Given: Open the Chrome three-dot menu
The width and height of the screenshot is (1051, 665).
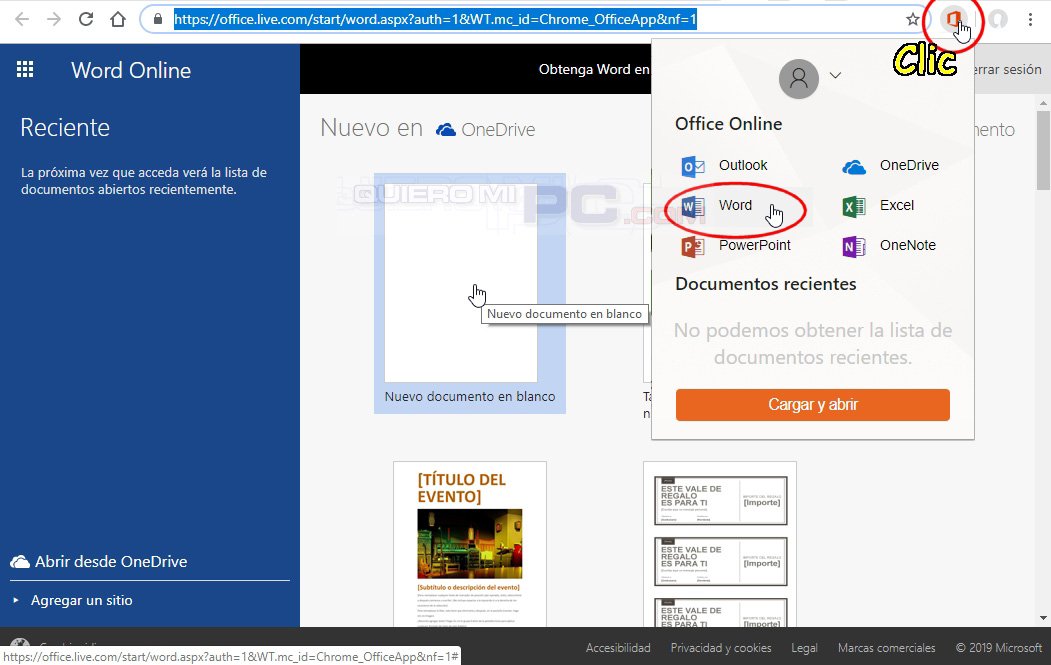Looking at the screenshot, I should (1030, 19).
